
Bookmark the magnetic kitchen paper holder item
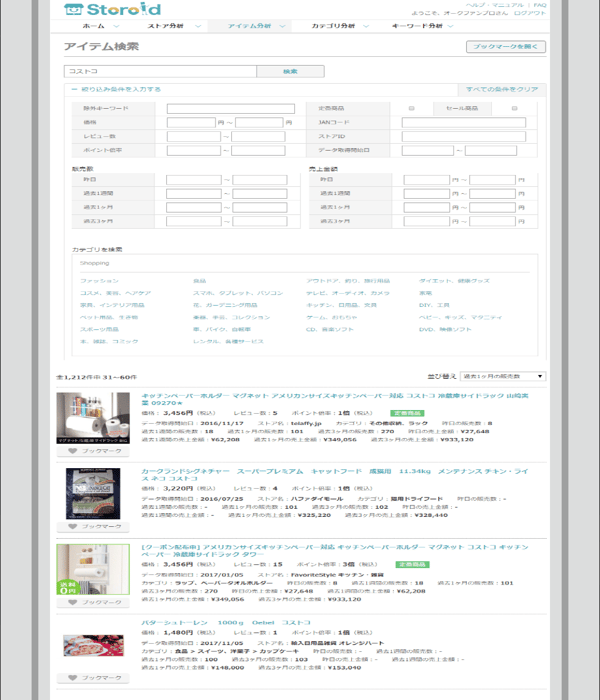click(93, 451)
